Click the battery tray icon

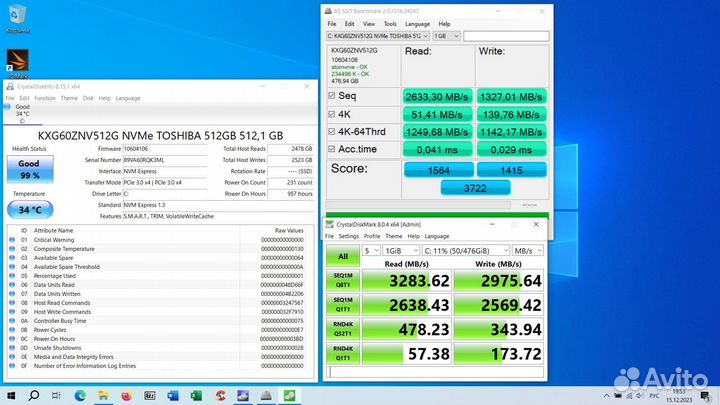(618, 396)
